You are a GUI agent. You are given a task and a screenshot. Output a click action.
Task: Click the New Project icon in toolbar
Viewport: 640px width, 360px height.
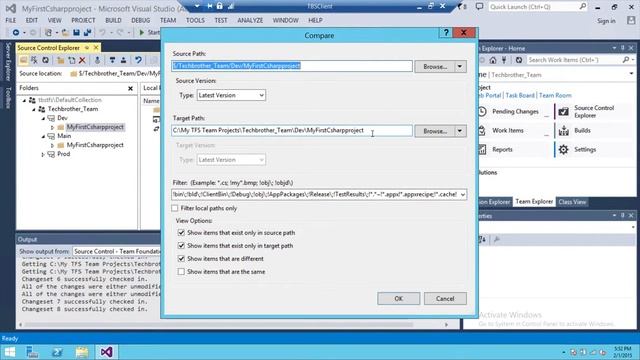point(48,32)
